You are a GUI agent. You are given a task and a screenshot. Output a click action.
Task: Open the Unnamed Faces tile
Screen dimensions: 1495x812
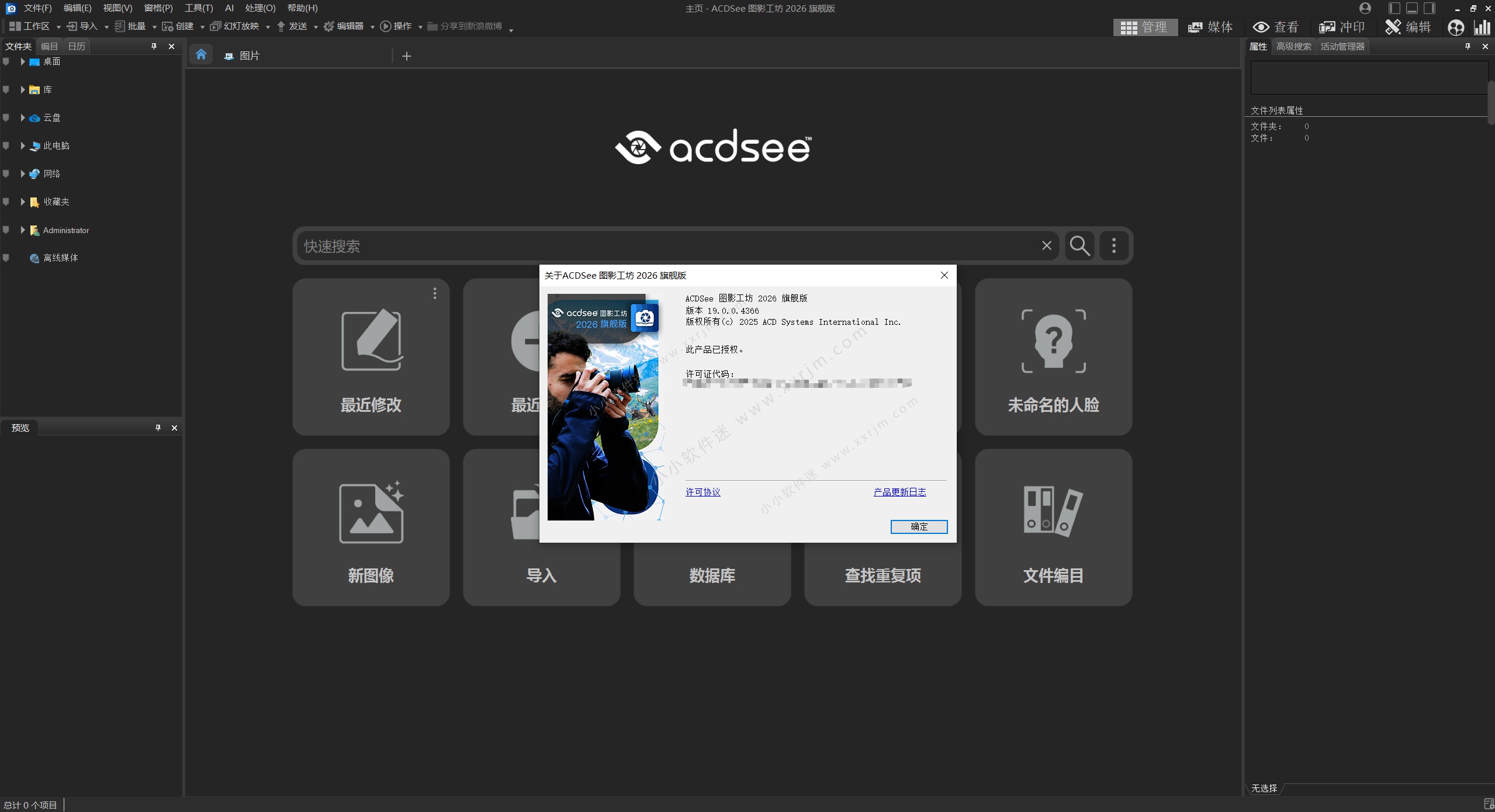[1053, 356]
